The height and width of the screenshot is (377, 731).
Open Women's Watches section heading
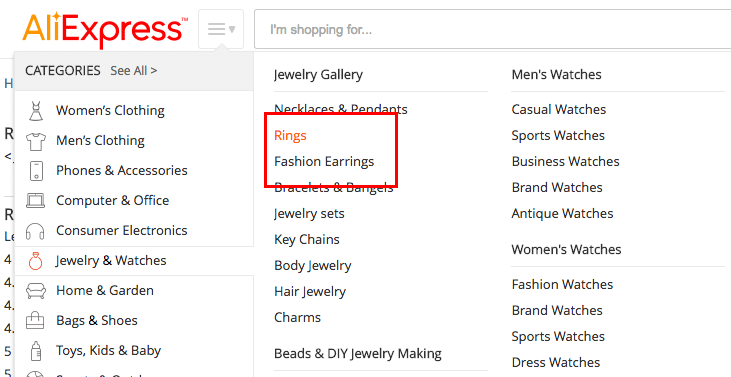pos(566,249)
